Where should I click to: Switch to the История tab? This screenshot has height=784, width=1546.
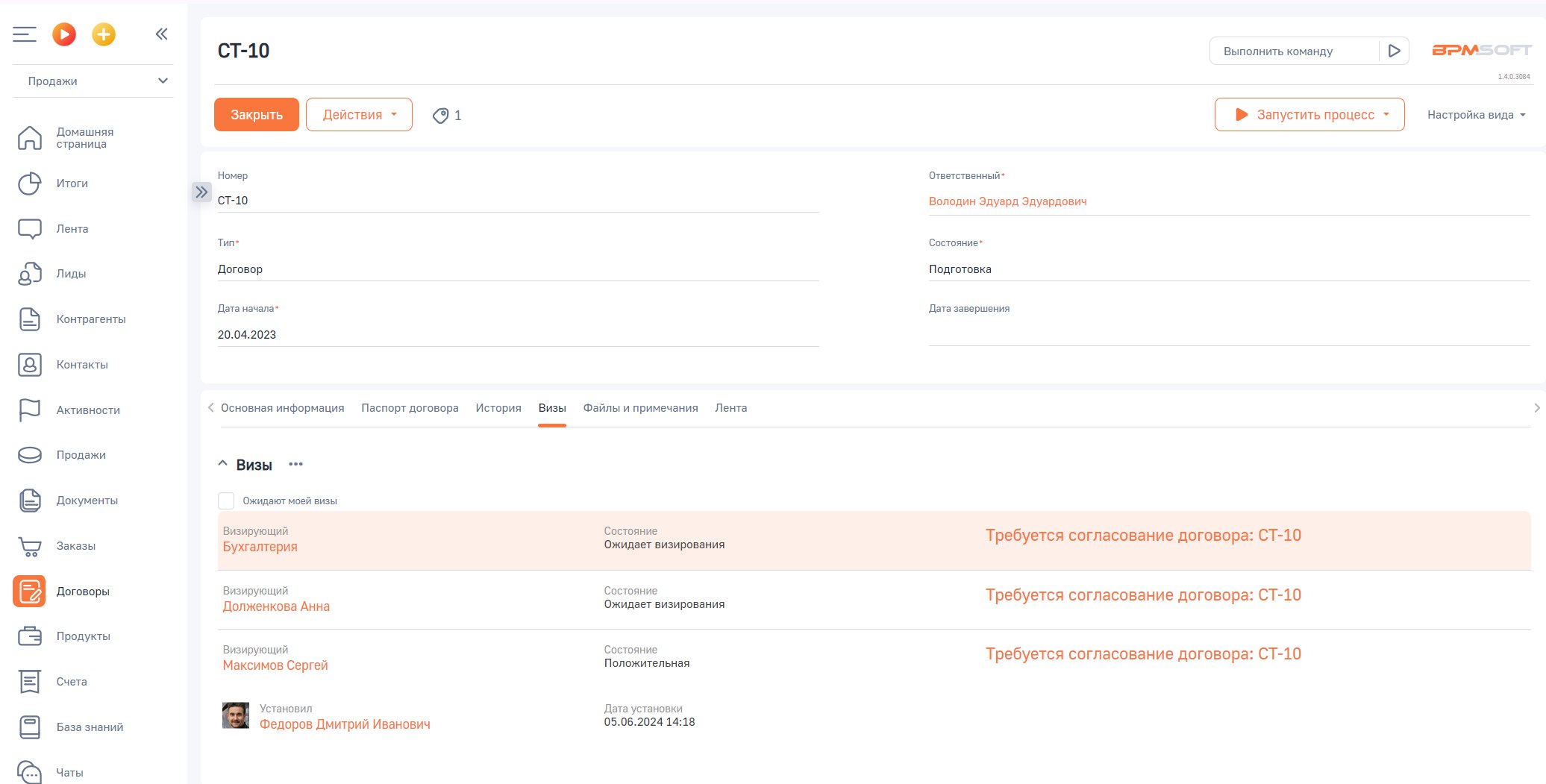(498, 408)
